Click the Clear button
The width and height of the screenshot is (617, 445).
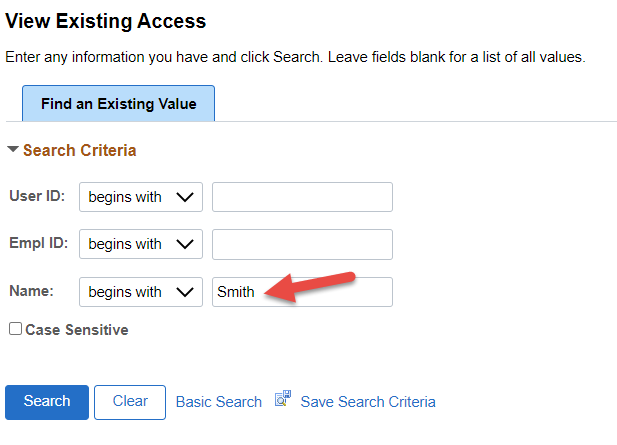(x=130, y=402)
